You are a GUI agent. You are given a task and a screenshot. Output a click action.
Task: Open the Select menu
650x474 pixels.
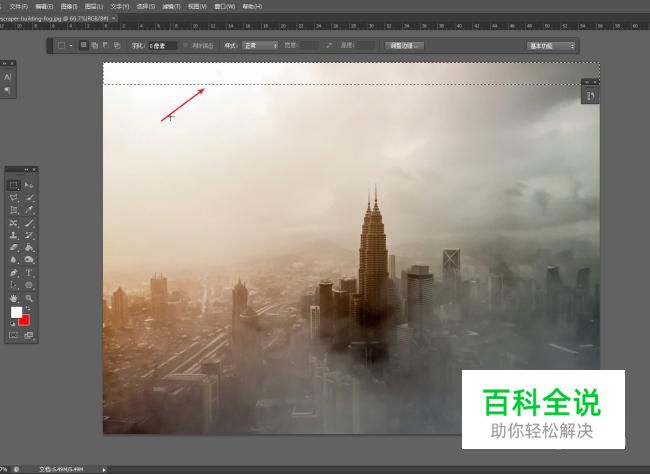[x=146, y=6]
